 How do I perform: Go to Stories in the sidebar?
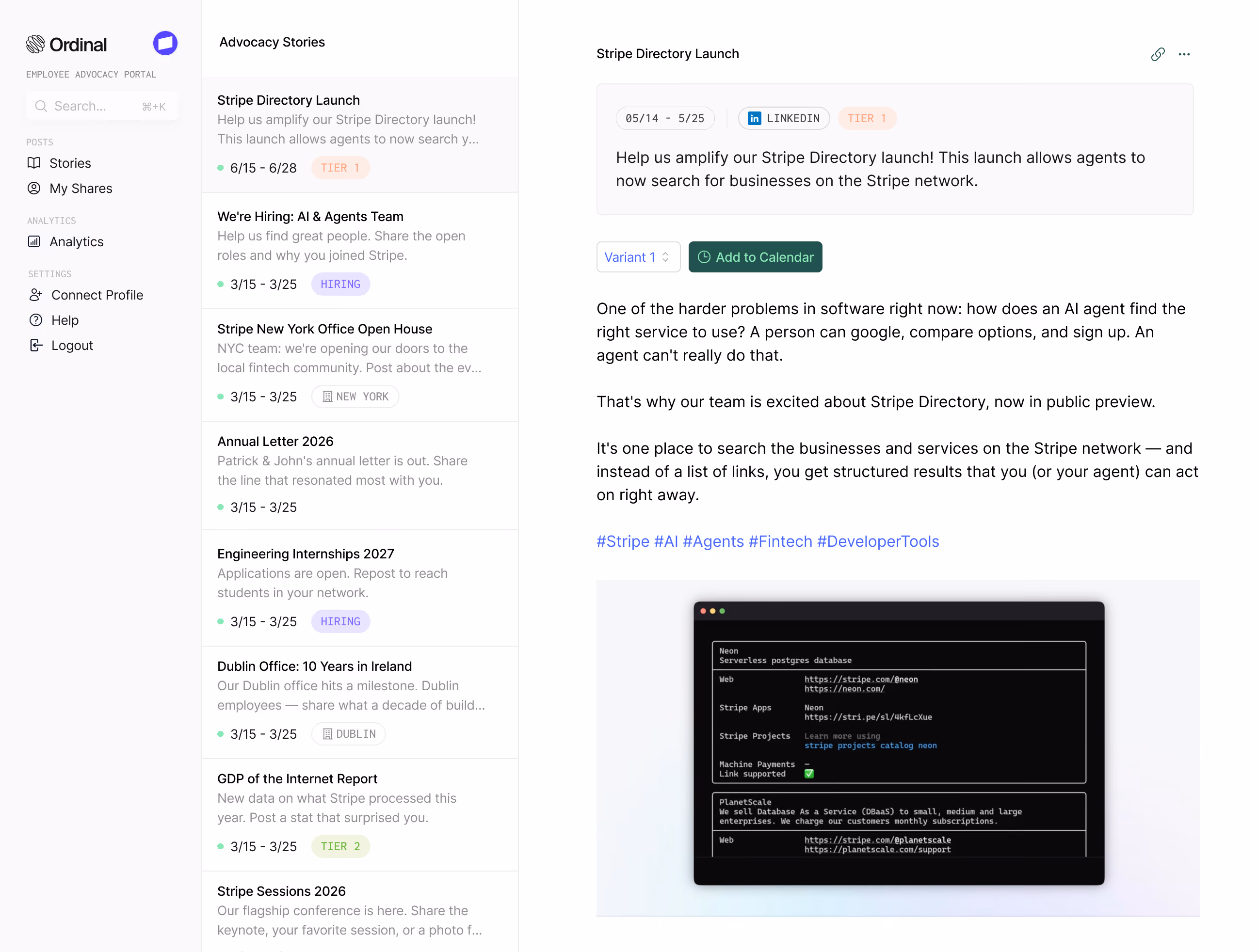59,163
